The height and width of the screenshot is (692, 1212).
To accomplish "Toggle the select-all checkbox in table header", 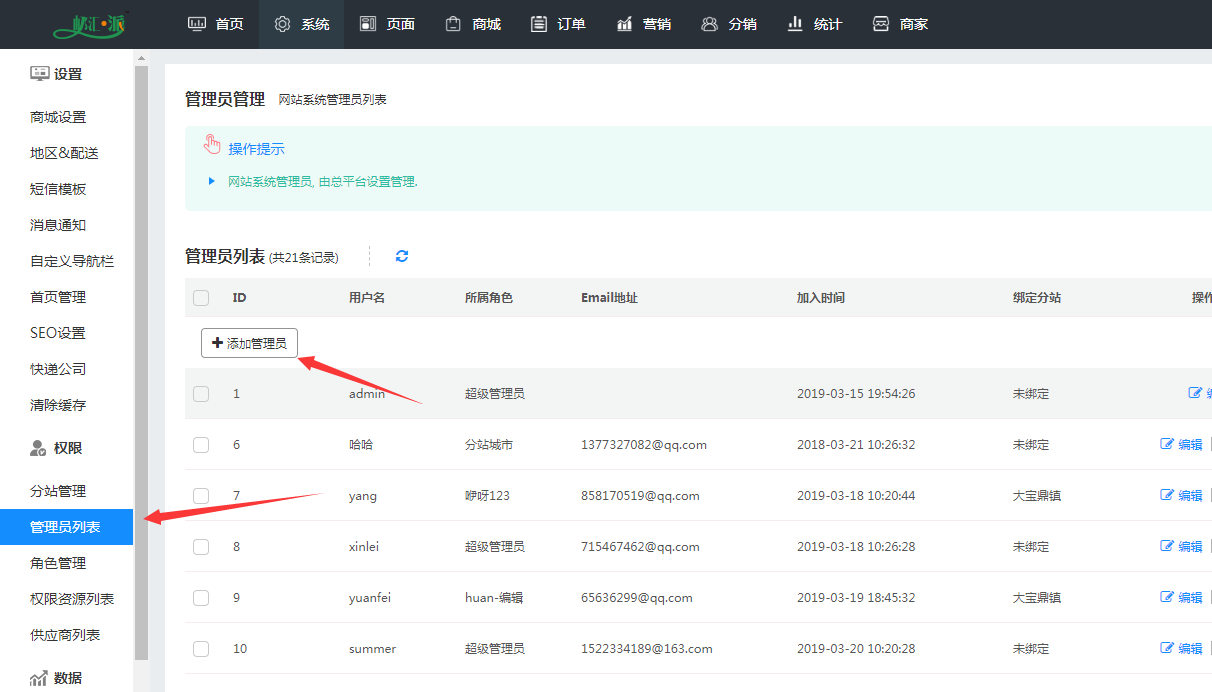I will pyautogui.click(x=201, y=298).
